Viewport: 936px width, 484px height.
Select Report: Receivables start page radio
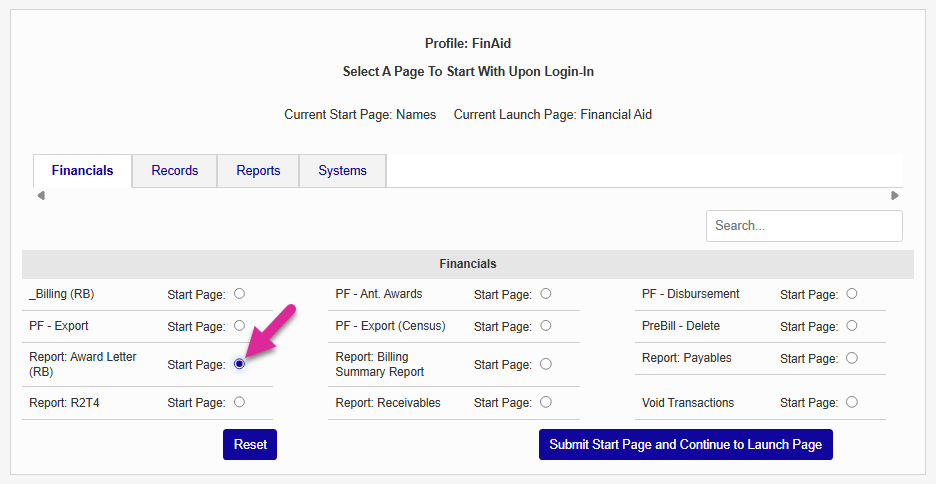(545, 402)
